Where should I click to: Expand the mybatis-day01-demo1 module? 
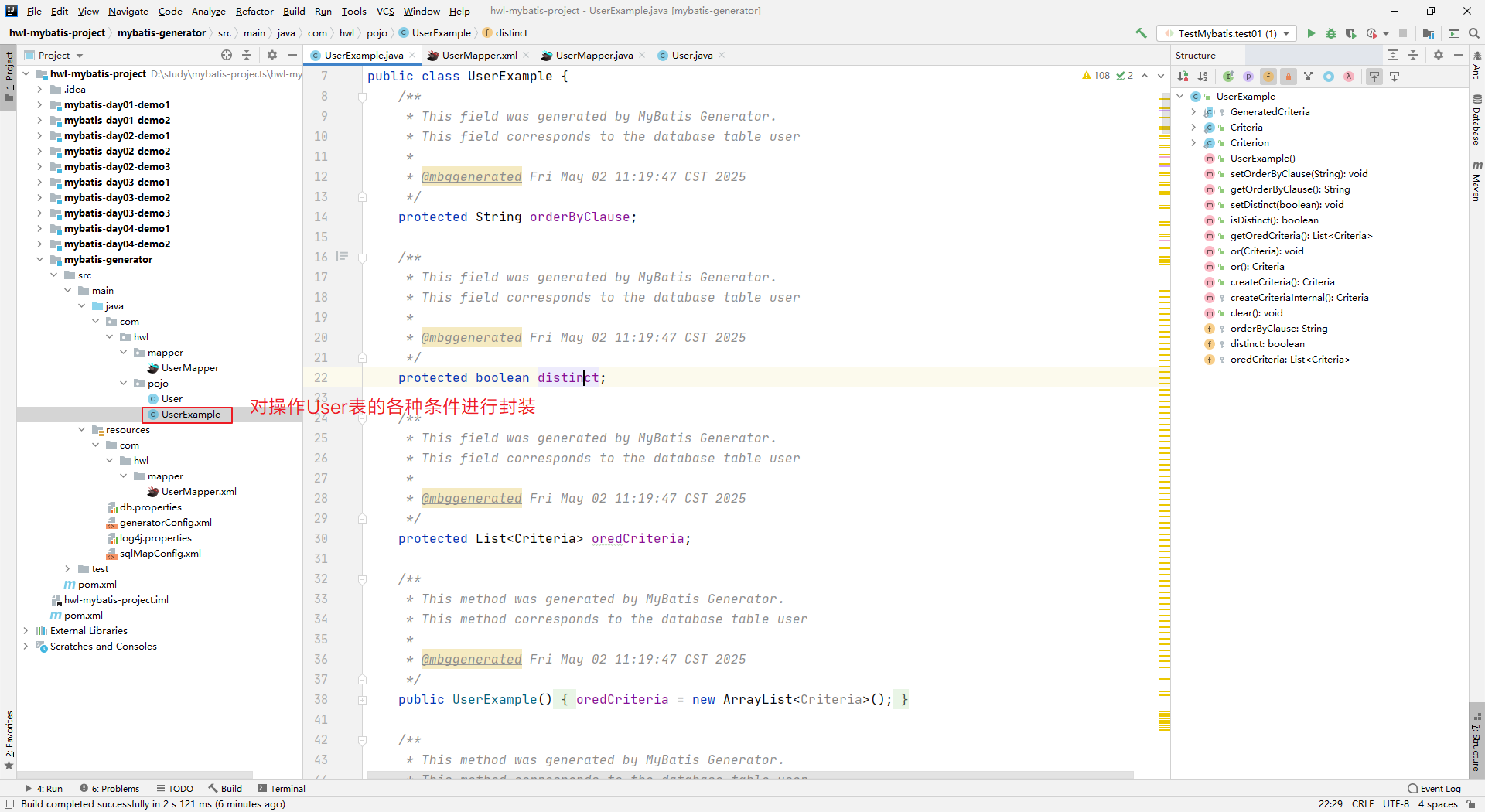click(x=39, y=104)
